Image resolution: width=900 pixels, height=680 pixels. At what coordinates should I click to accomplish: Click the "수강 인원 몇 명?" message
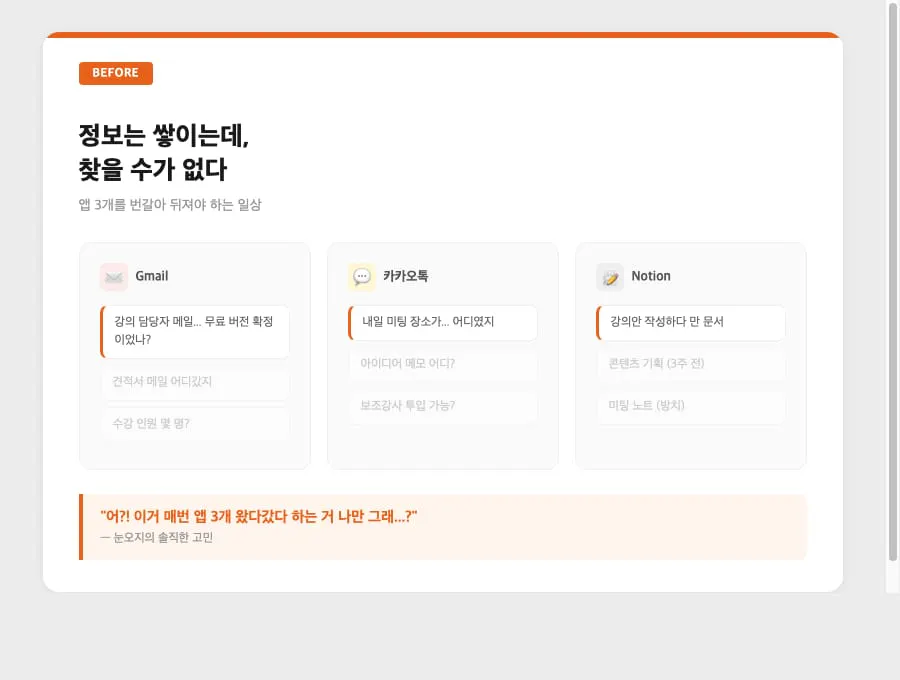pyautogui.click(x=195, y=424)
